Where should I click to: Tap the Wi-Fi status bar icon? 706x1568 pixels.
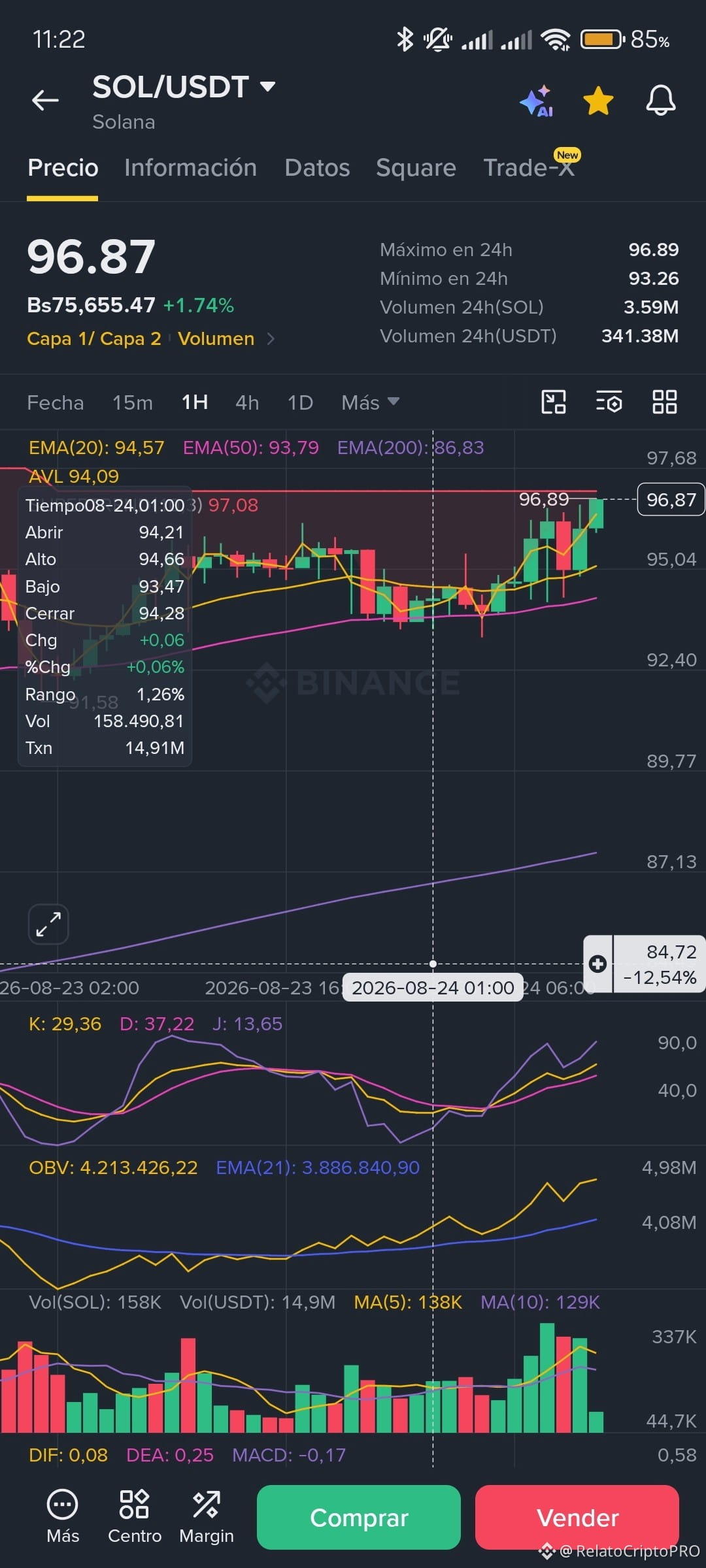pos(556,39)
